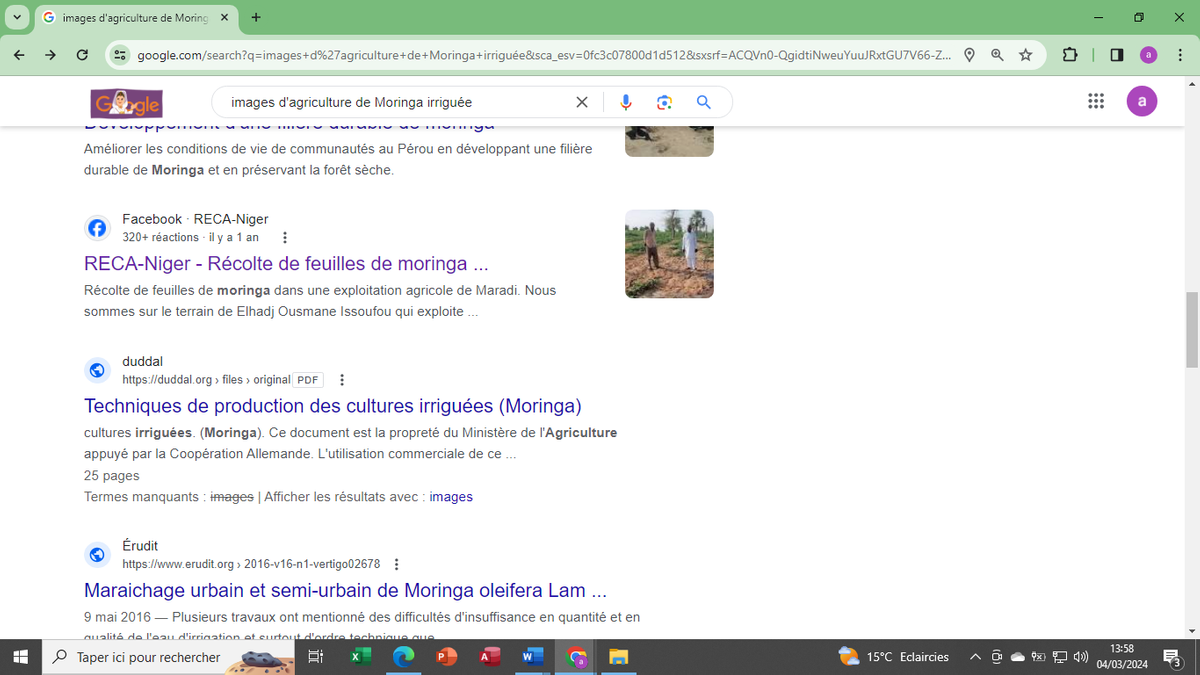This screenshot has height=675, width=1200.
Task: Open Techniques de production des cultures irriguées link
Action: pos(333,406)
